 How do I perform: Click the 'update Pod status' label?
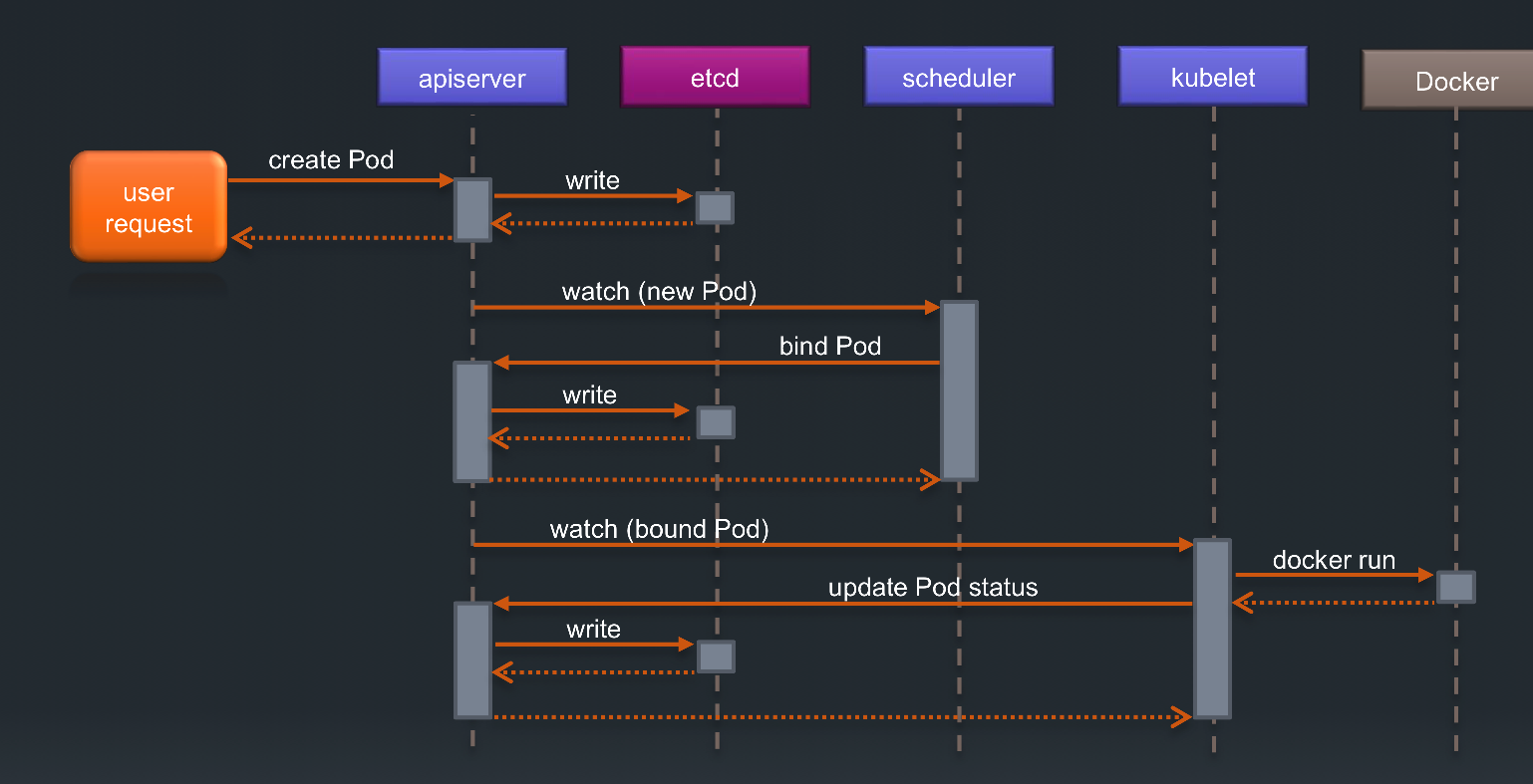click(x=933, y=588)
